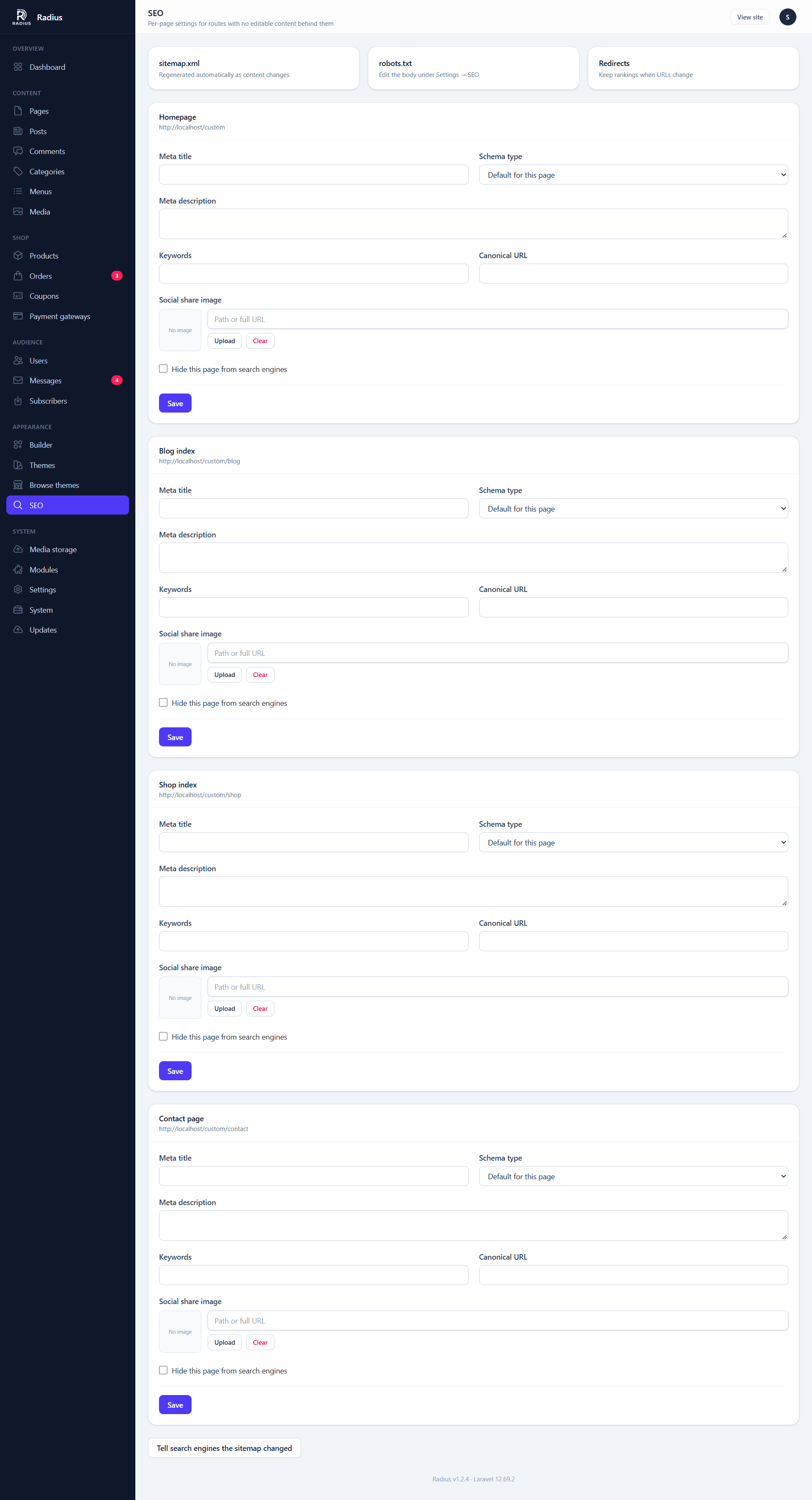Viewport: 812px width, 1500px height.
Task: Click the View site button
Action: click(x=750, y=17)
